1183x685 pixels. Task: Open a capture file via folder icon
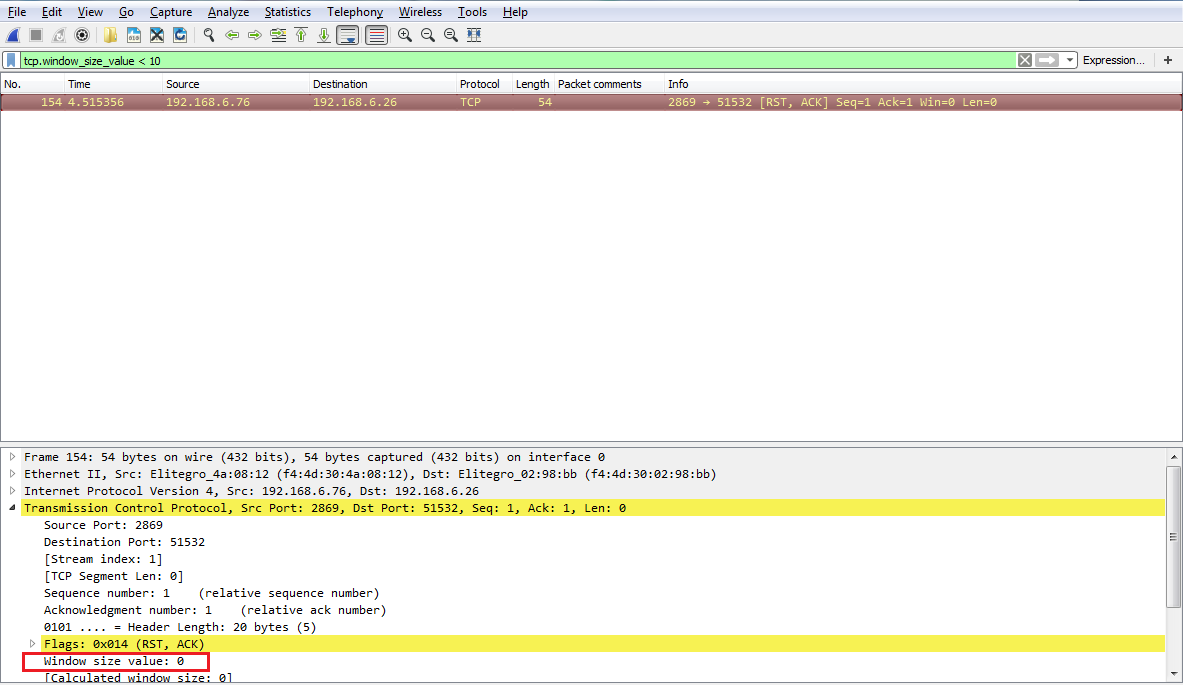click(110, 35)
